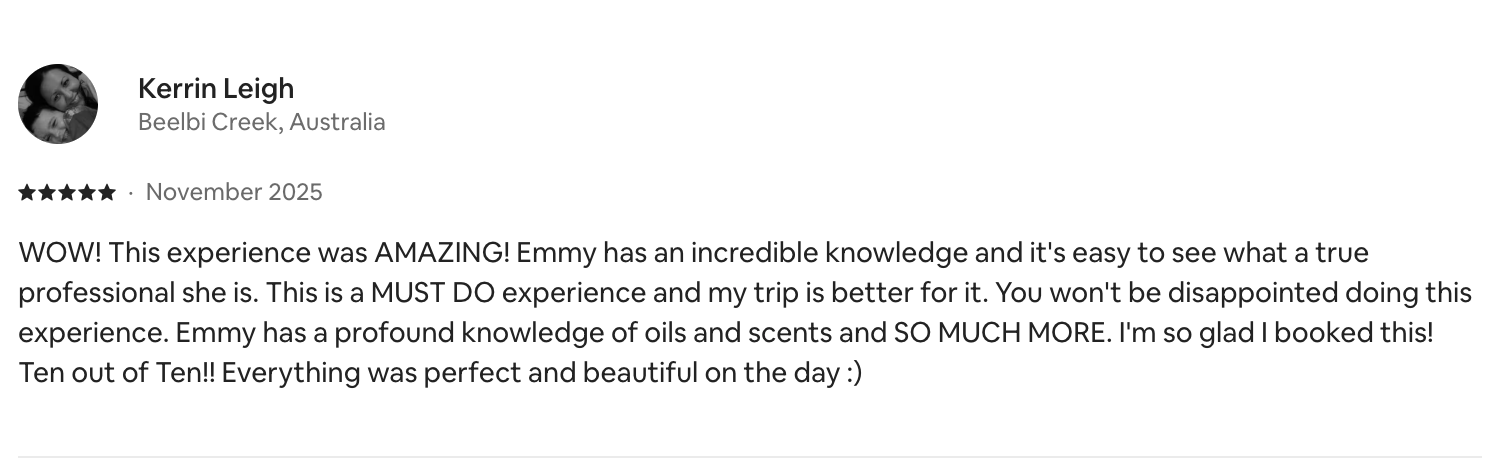
Task: Click the word November in the date
Action: tap(203, 192)
